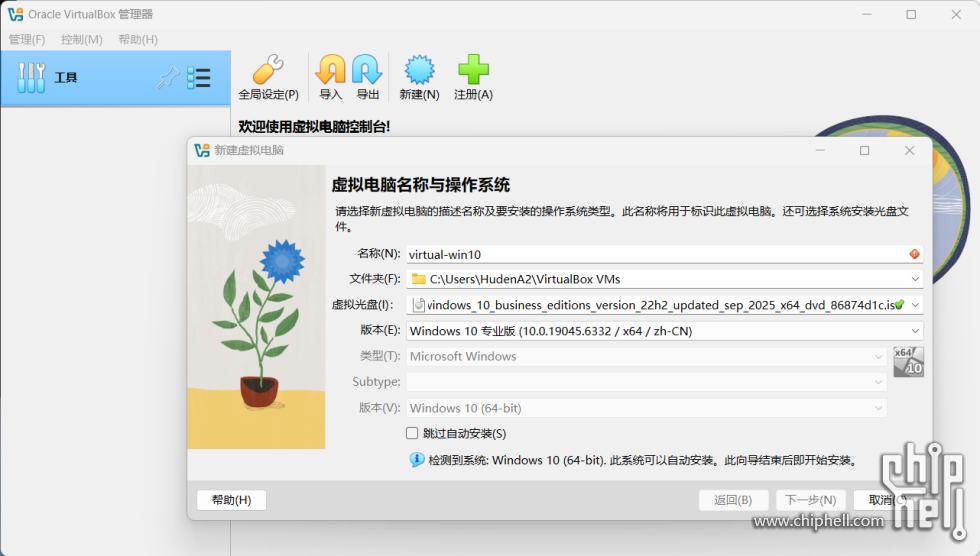980x556 pixels.
Task: Click the VirtualBox icon in dialog title bar
Action: (202, 150)
